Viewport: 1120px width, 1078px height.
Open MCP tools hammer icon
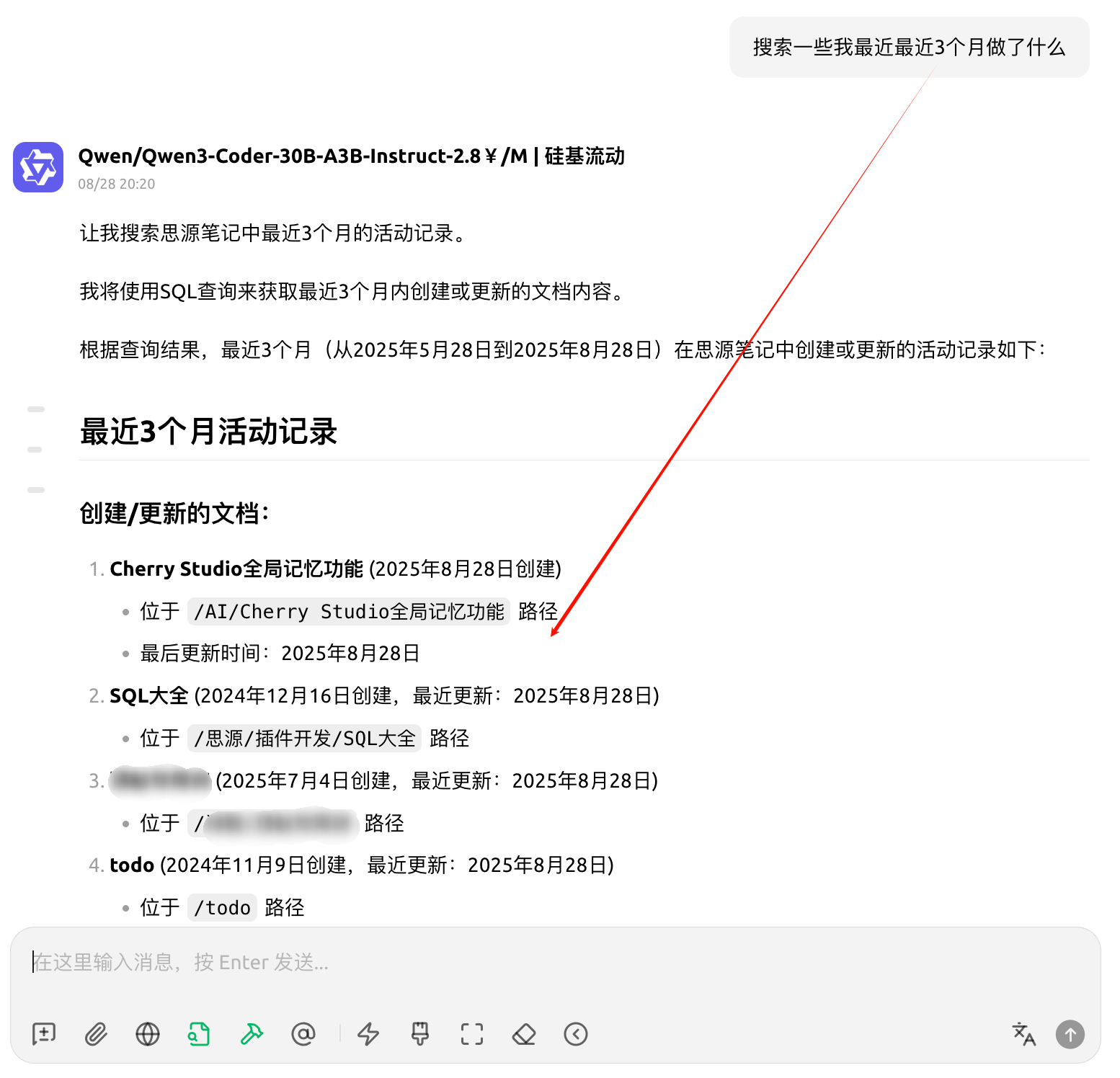tap(252, 1034)
